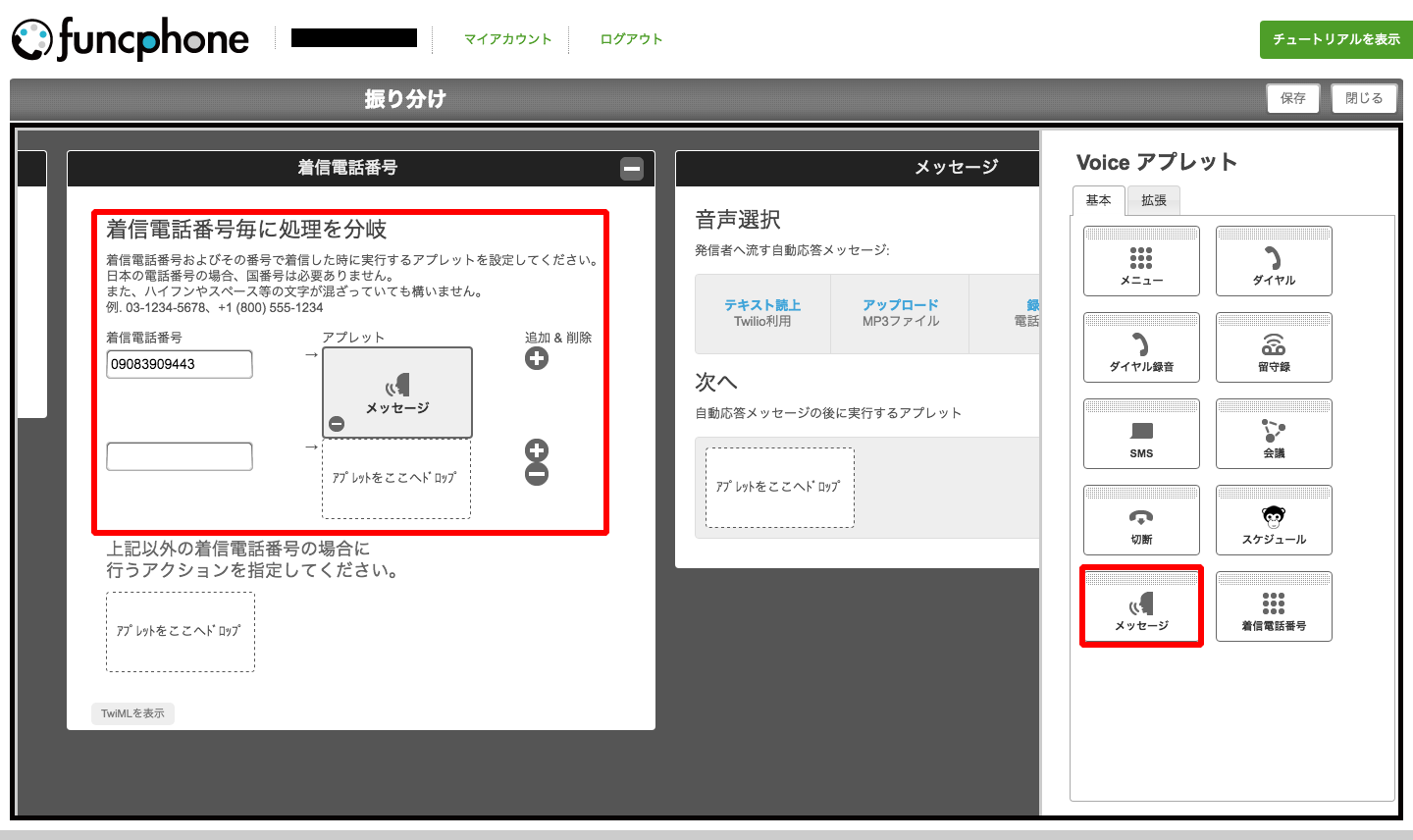Pick the 会議 conference applet
The image size is (1413, 840).
click(1274, 435)
